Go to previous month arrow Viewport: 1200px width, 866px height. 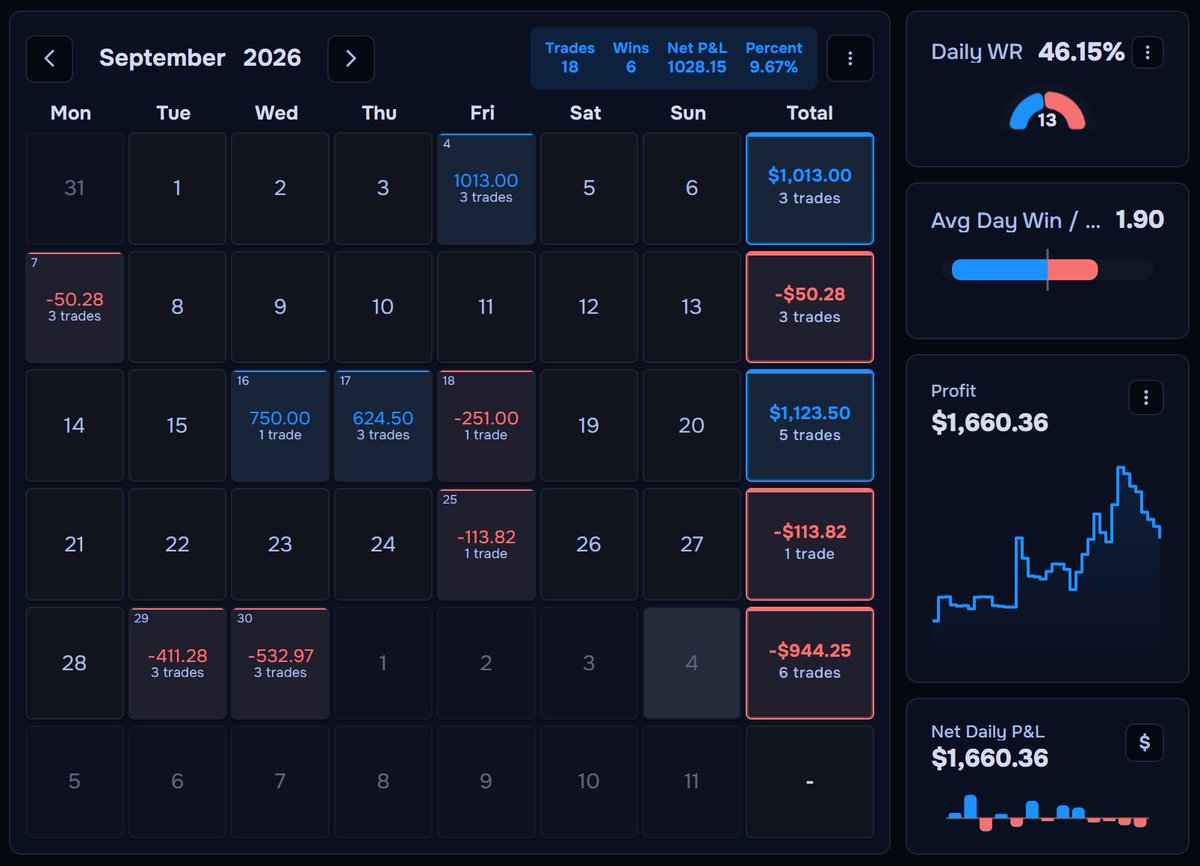[50, 59]
